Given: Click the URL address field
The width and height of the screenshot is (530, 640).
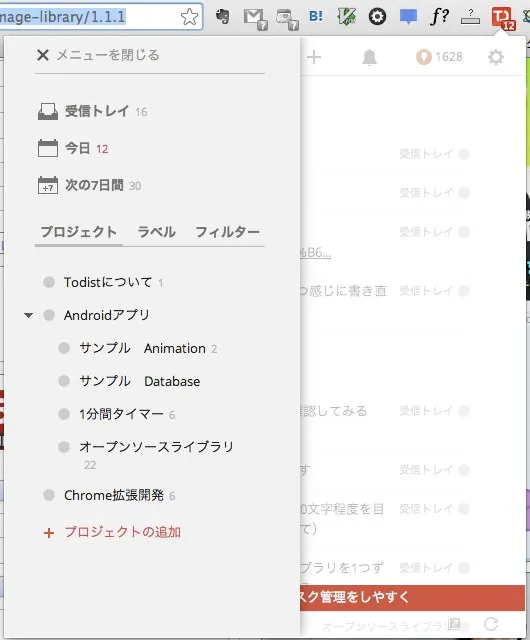Looking at the screenshot, I should pyautogui.click(x=101, y=17).
